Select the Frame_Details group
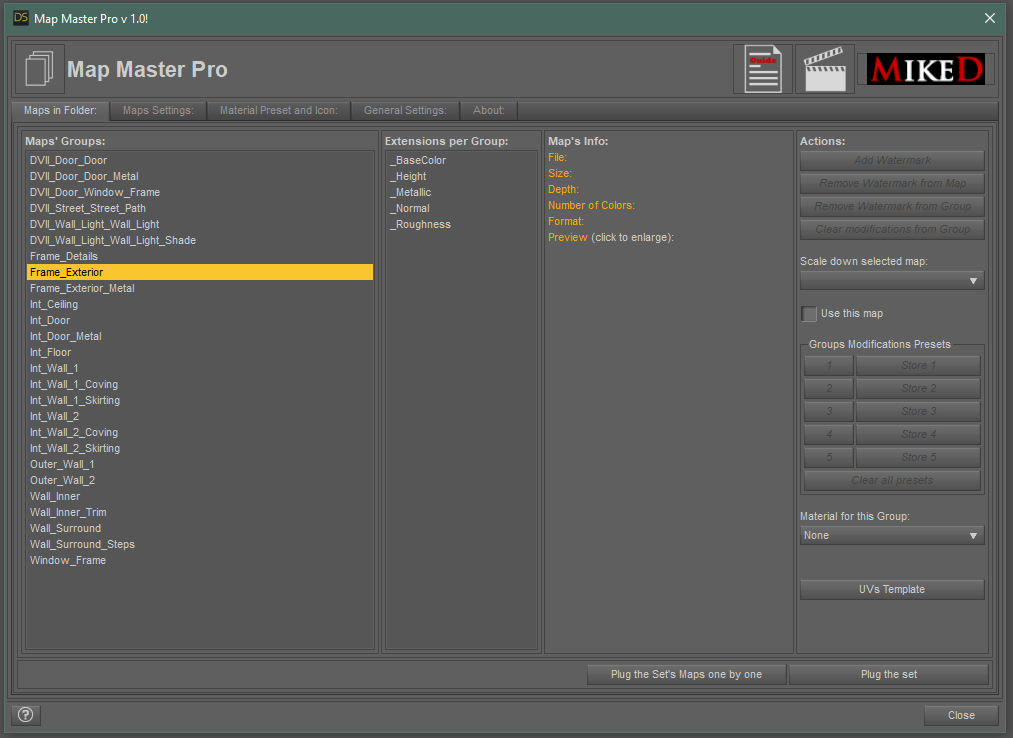Screen dimensions: 1013x738 coord(200,257)
